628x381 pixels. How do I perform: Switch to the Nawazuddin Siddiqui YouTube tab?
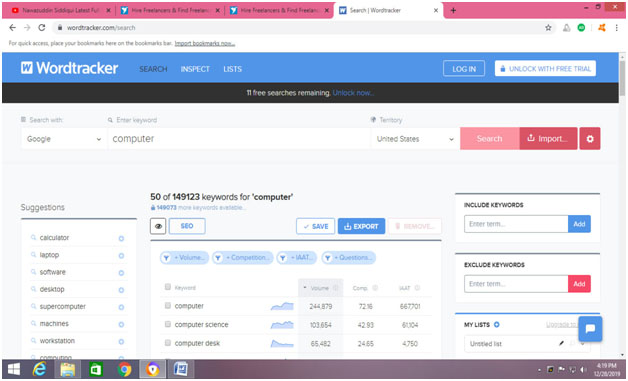(x=60, y=10)
